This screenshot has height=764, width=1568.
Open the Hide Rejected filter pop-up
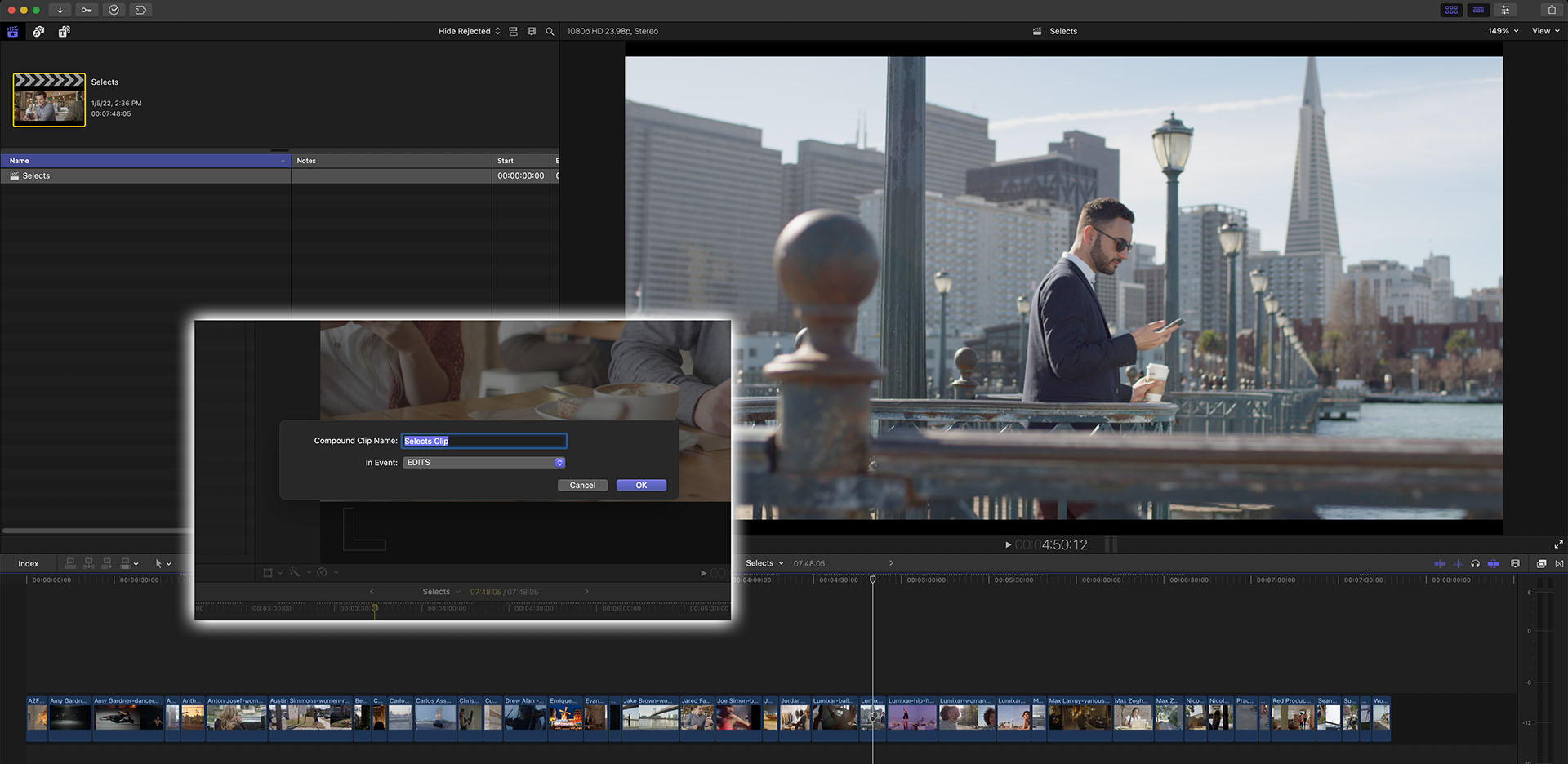click(x=469, y=31)
